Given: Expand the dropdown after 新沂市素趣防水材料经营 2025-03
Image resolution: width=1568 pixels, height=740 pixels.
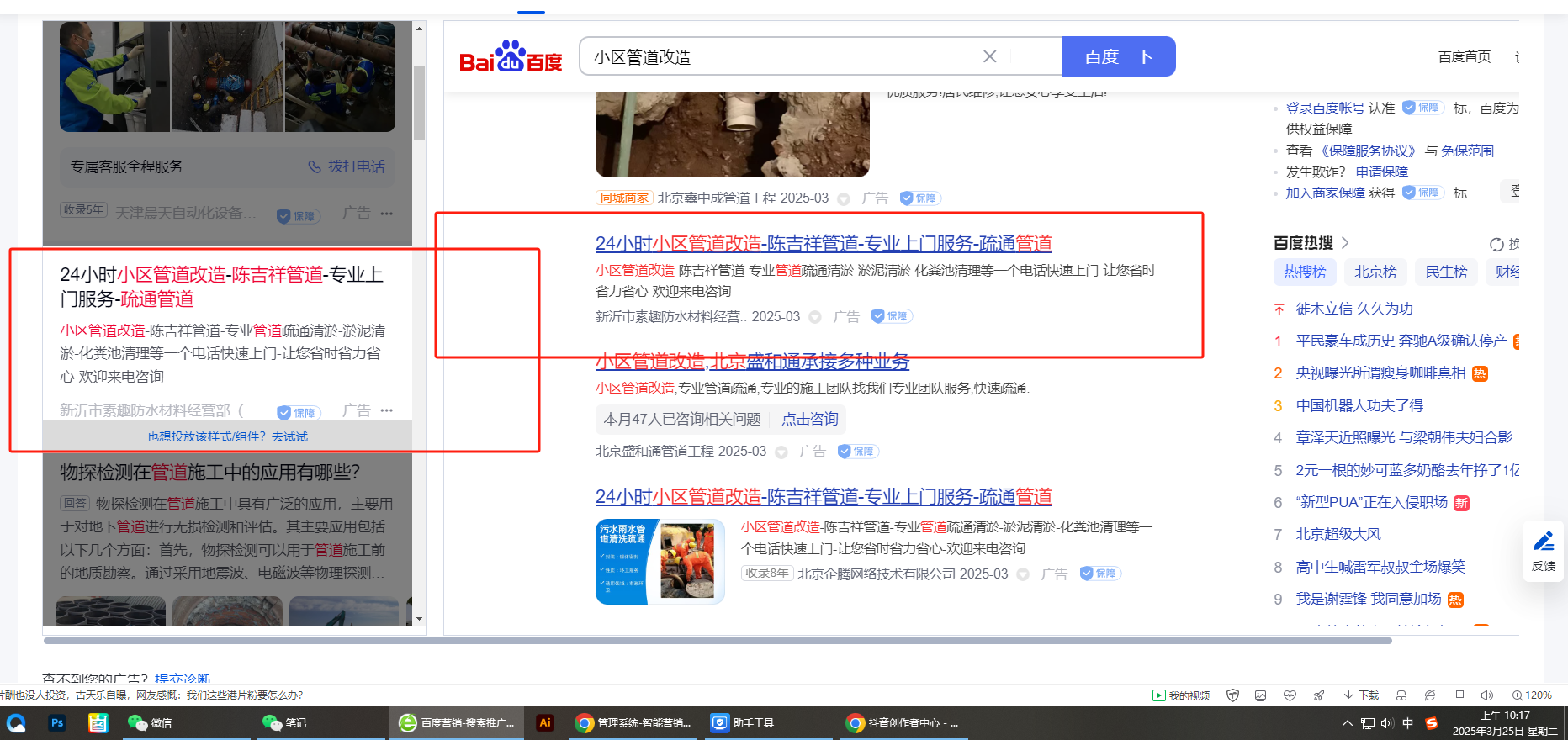Looking at the screenshot, I should (x=815, y=317).
